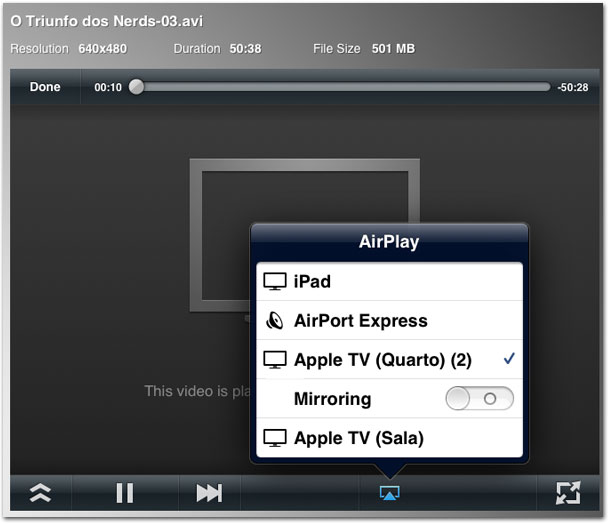Click the checkmark next to Apple TV (Quarto)
Screen dimensions: 610x524
(509, 358)
